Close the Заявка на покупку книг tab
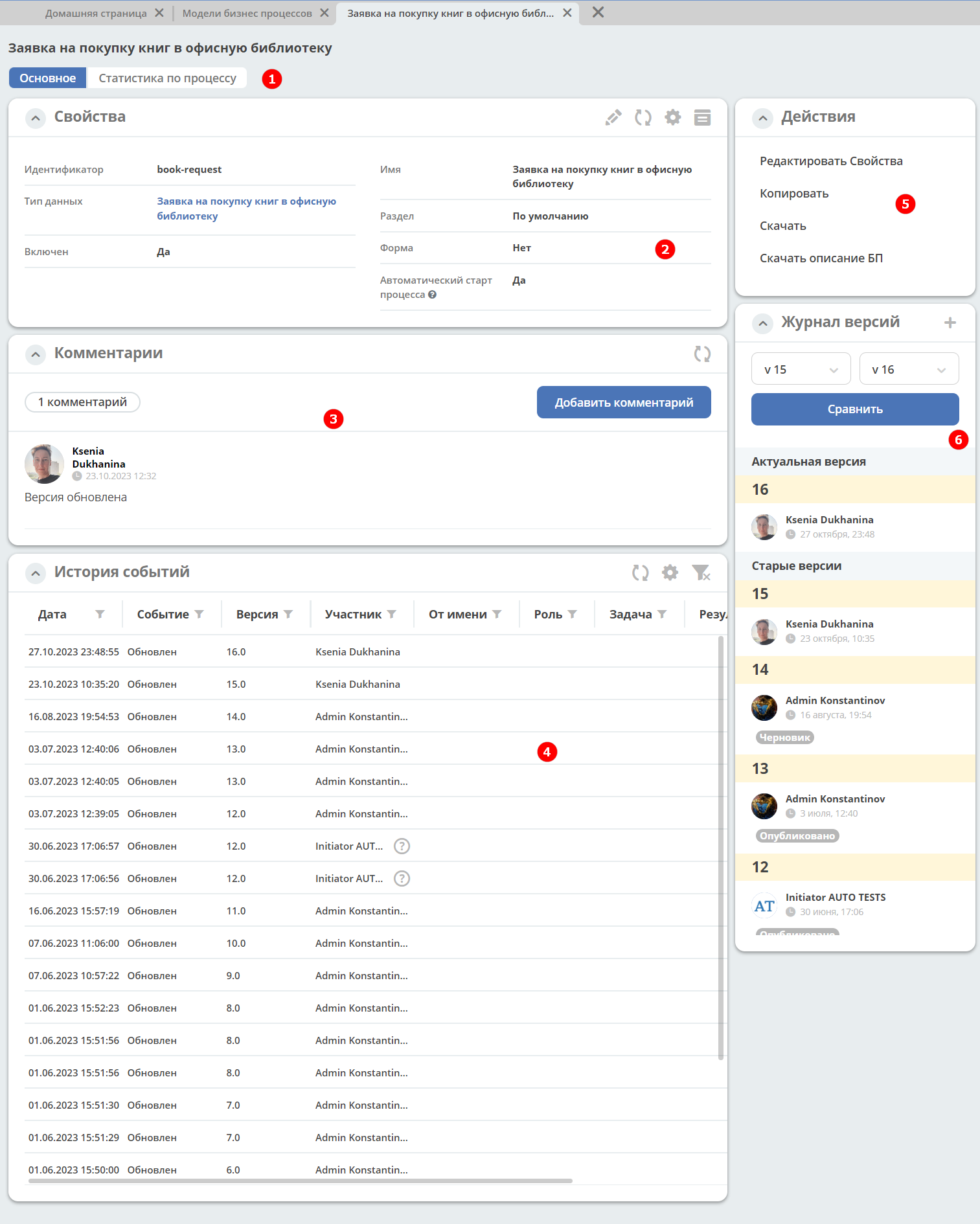 [567, 13]
